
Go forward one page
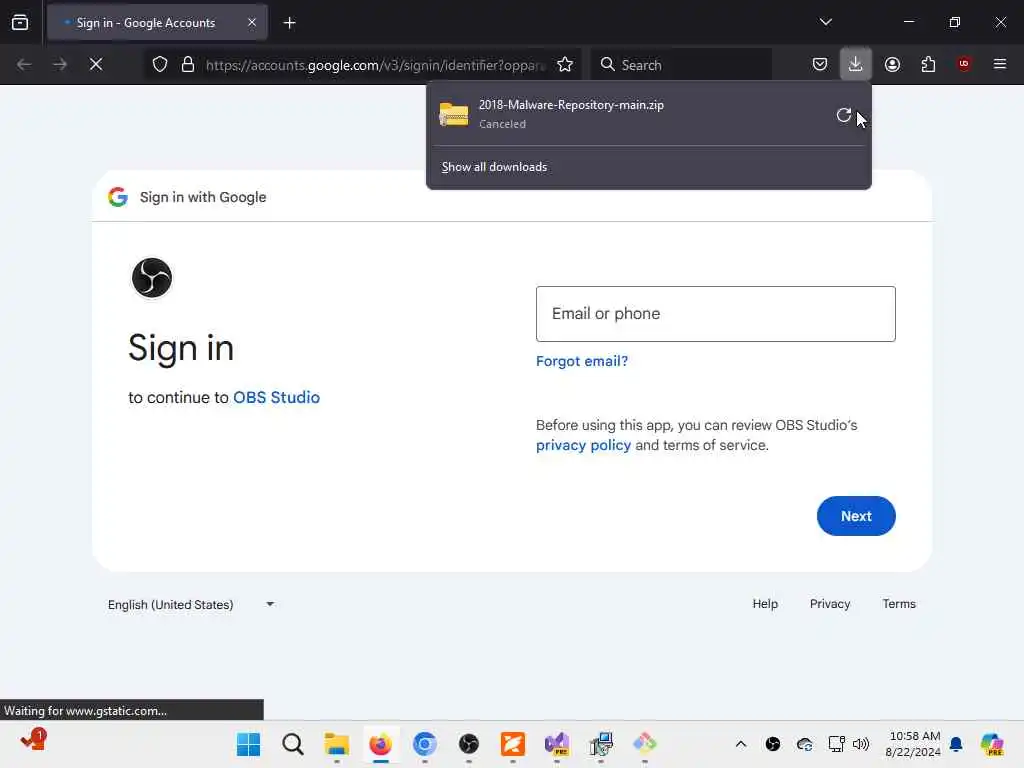tap(60, 64)
